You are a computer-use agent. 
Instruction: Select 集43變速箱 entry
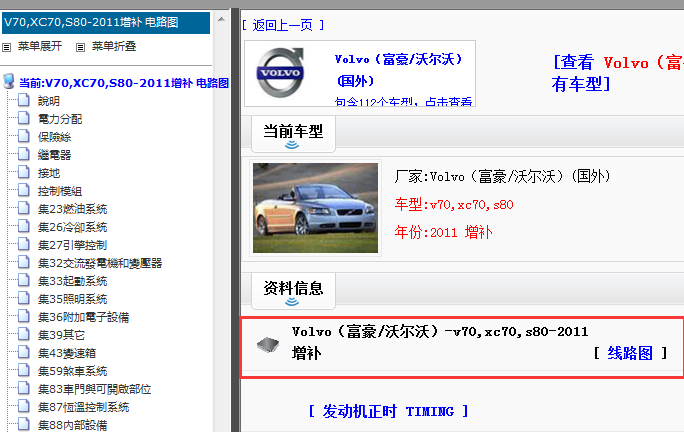(67, 353)
